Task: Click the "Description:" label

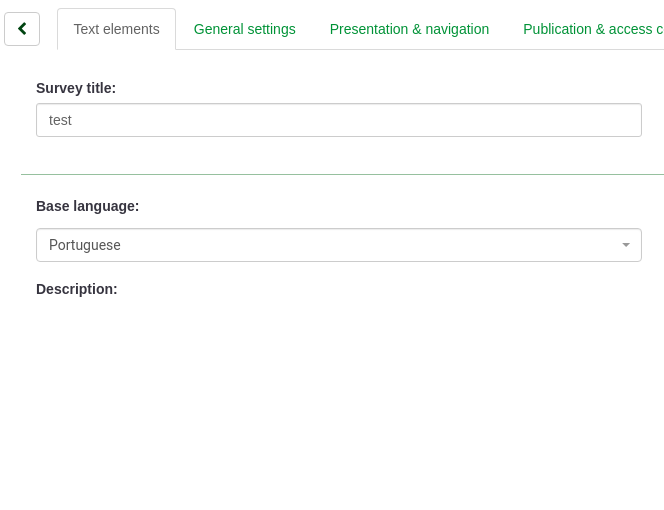Action: point(77,289)
